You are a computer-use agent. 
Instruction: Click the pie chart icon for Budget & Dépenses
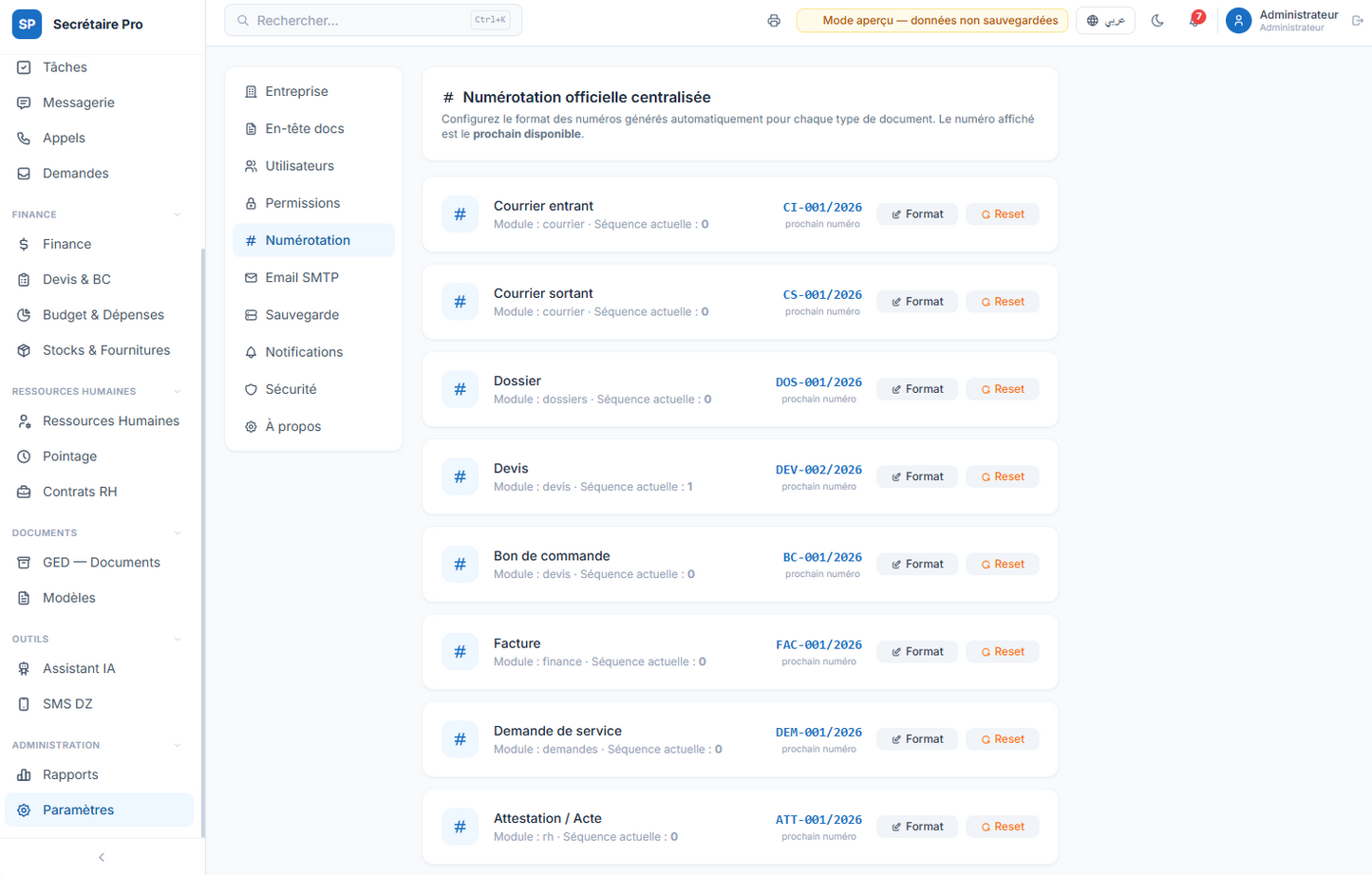24,314
